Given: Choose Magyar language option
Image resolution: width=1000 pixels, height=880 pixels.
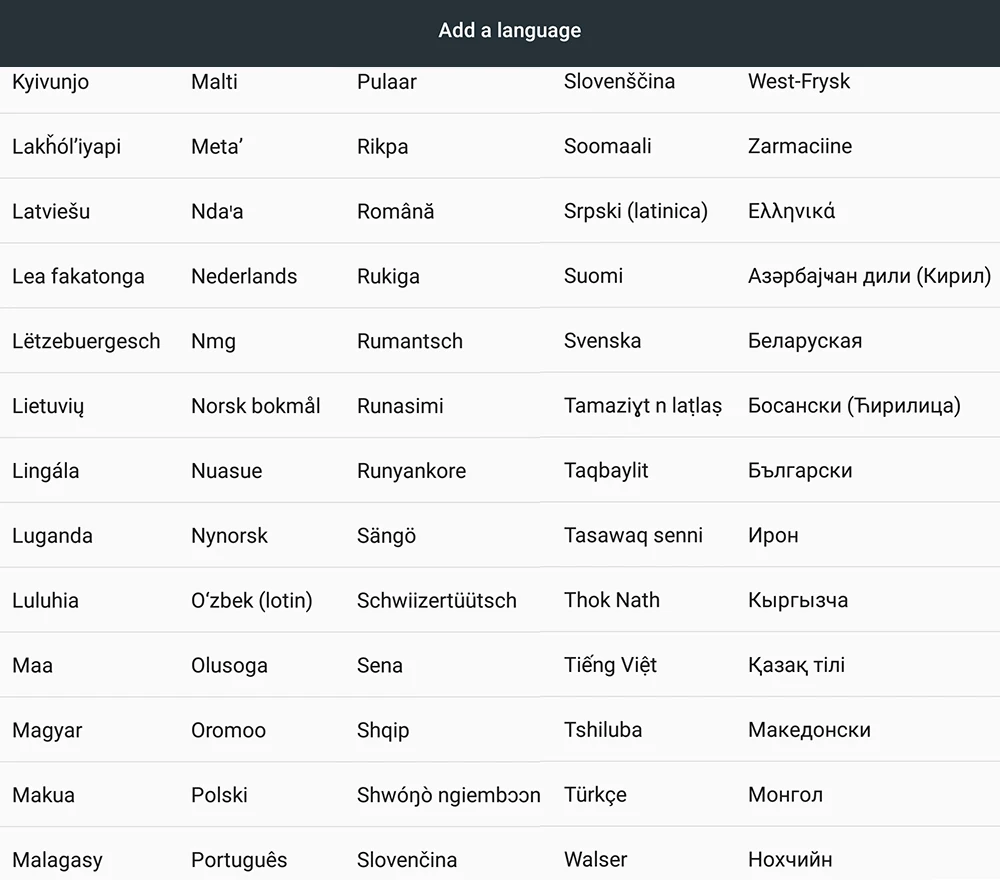Looking at the screenshot, I should click(47, 730).
